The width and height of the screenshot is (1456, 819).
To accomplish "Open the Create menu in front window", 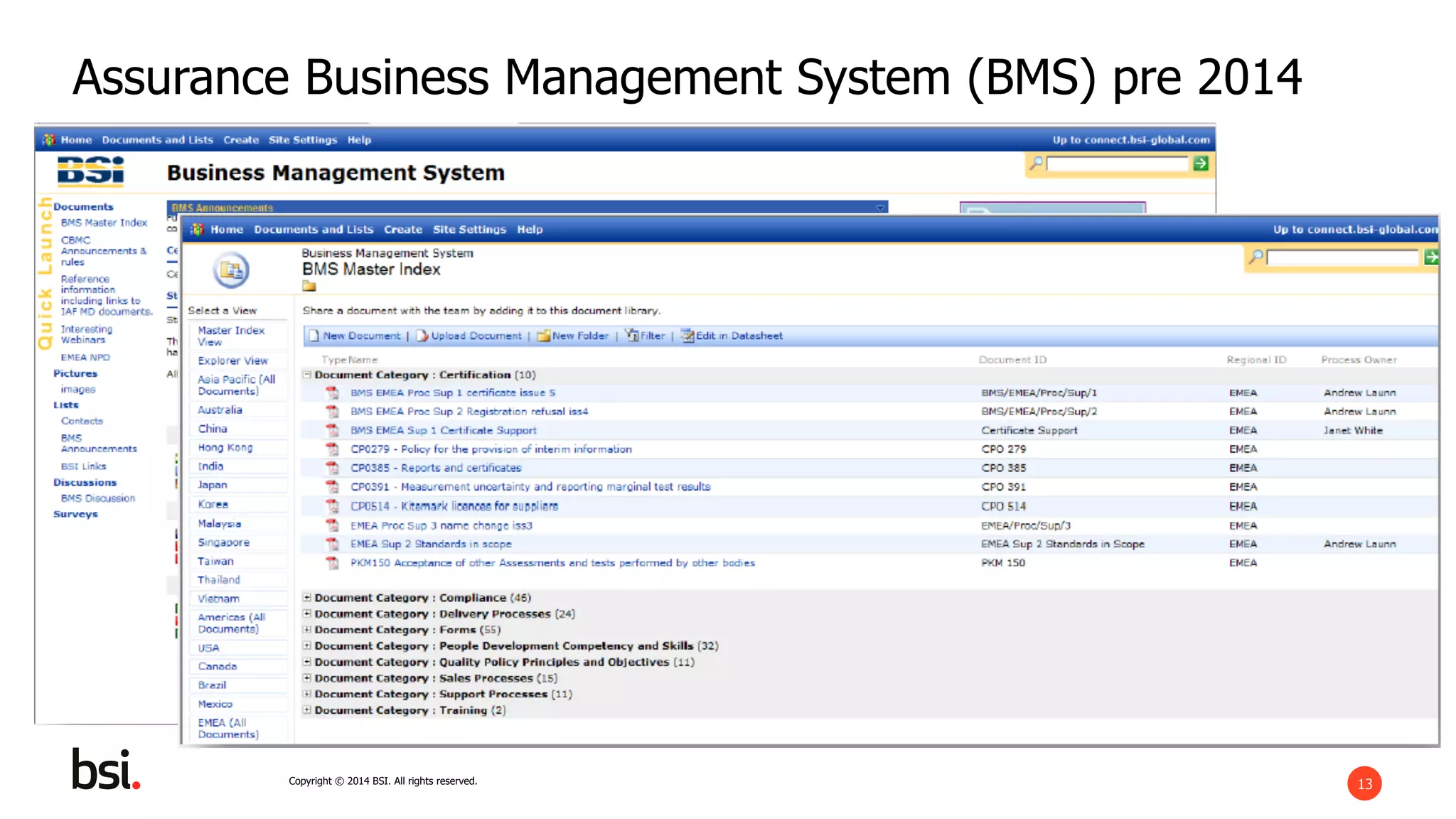I will point(403,230).
